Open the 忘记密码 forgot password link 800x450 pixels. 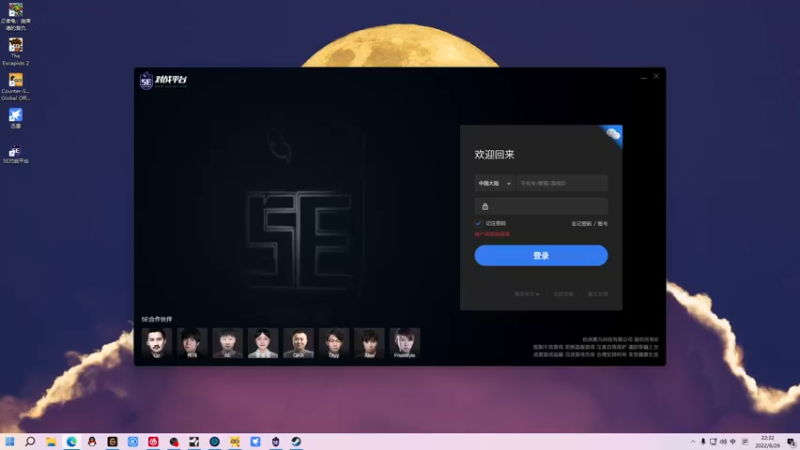pos(581,223)
